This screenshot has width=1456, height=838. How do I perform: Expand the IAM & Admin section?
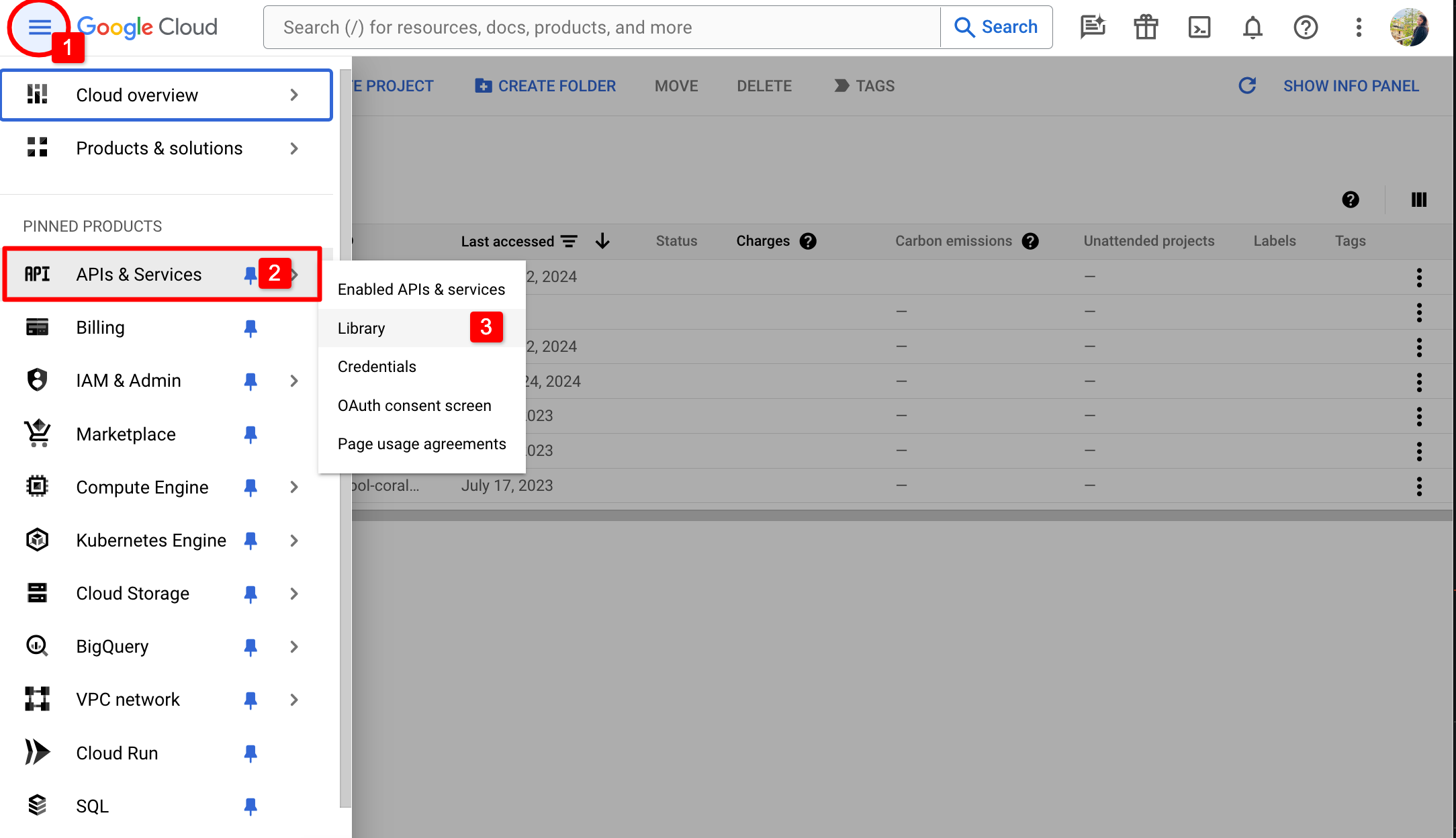pos(294,380)
